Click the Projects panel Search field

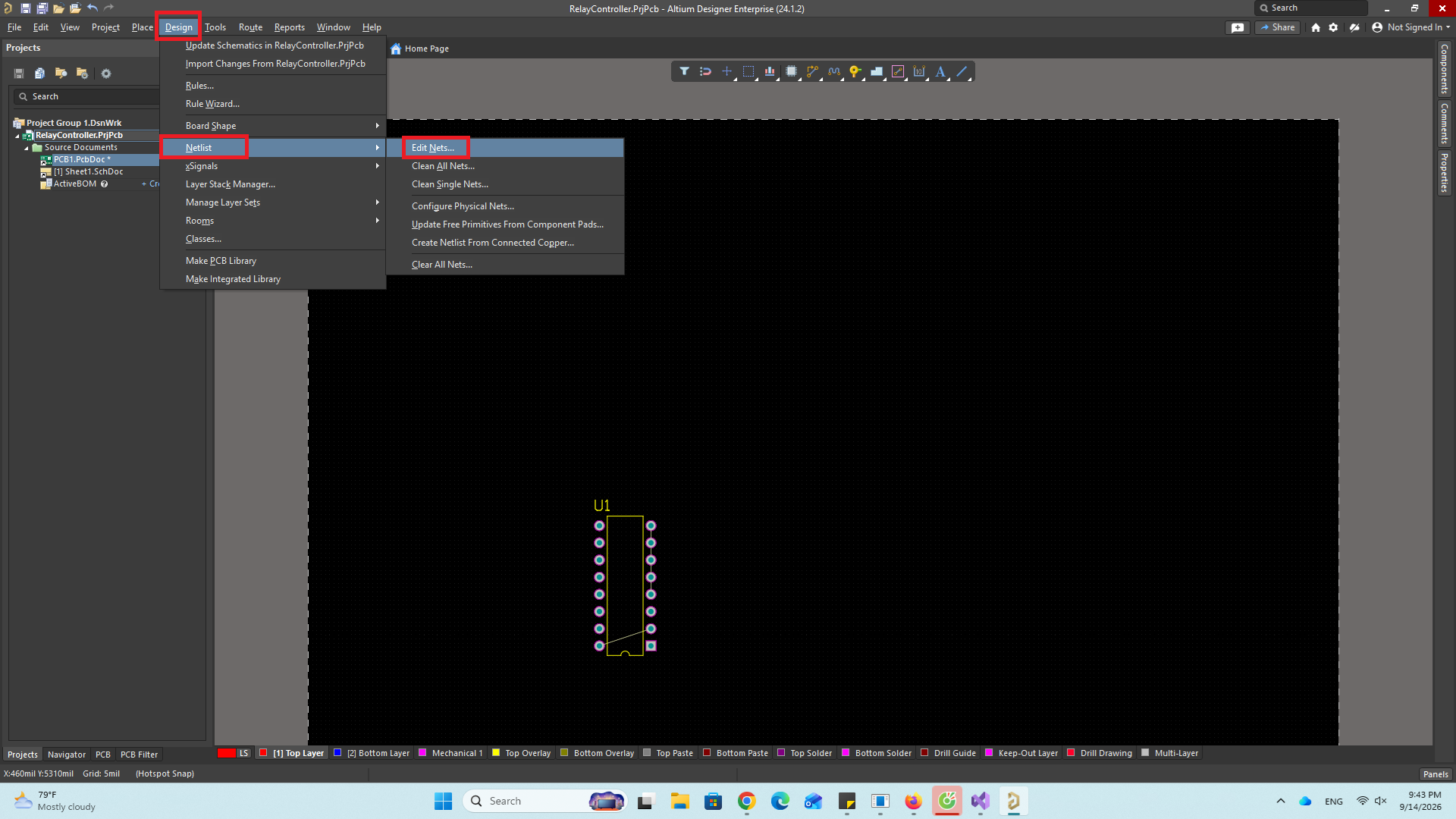(x=87, y=96)
